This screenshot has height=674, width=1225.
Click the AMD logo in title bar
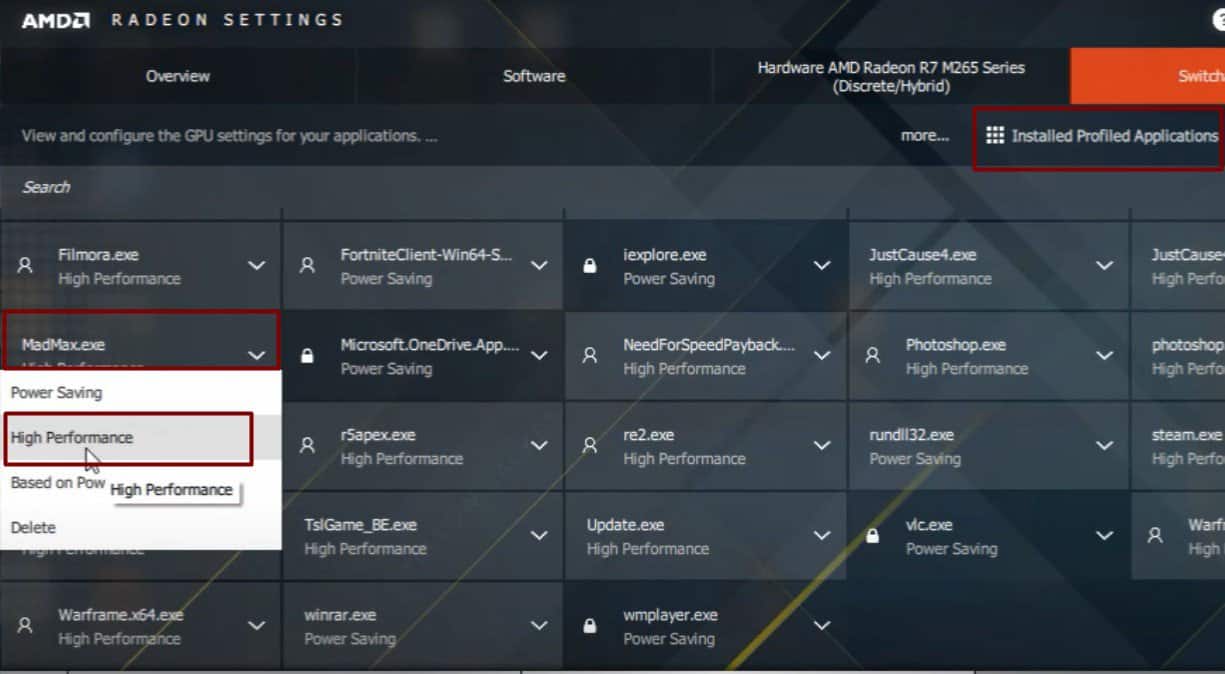click(55, 20)
